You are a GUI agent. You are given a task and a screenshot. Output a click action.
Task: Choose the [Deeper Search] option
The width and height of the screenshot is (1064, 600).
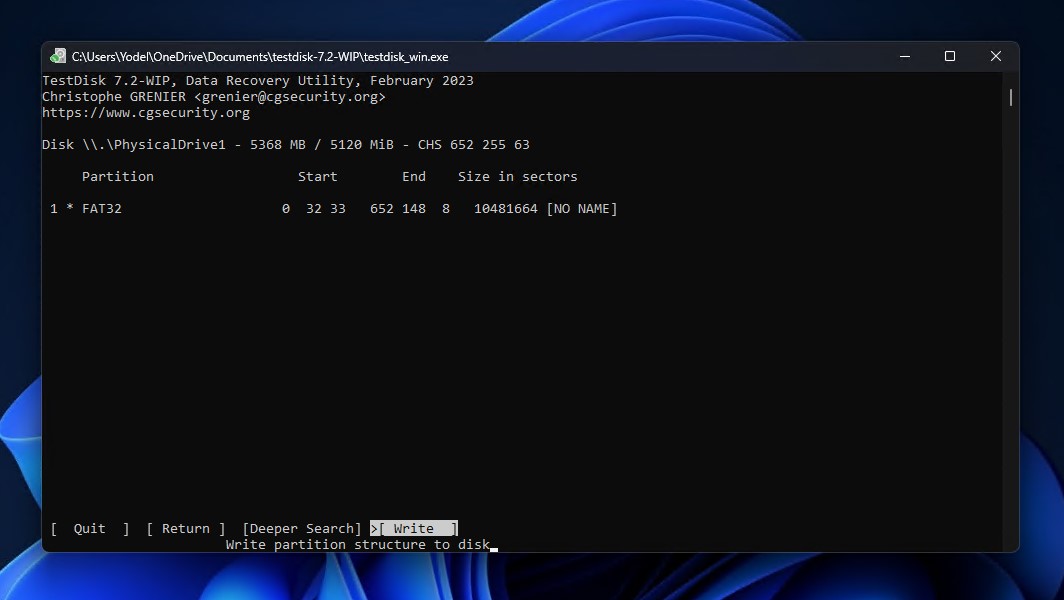301,528
